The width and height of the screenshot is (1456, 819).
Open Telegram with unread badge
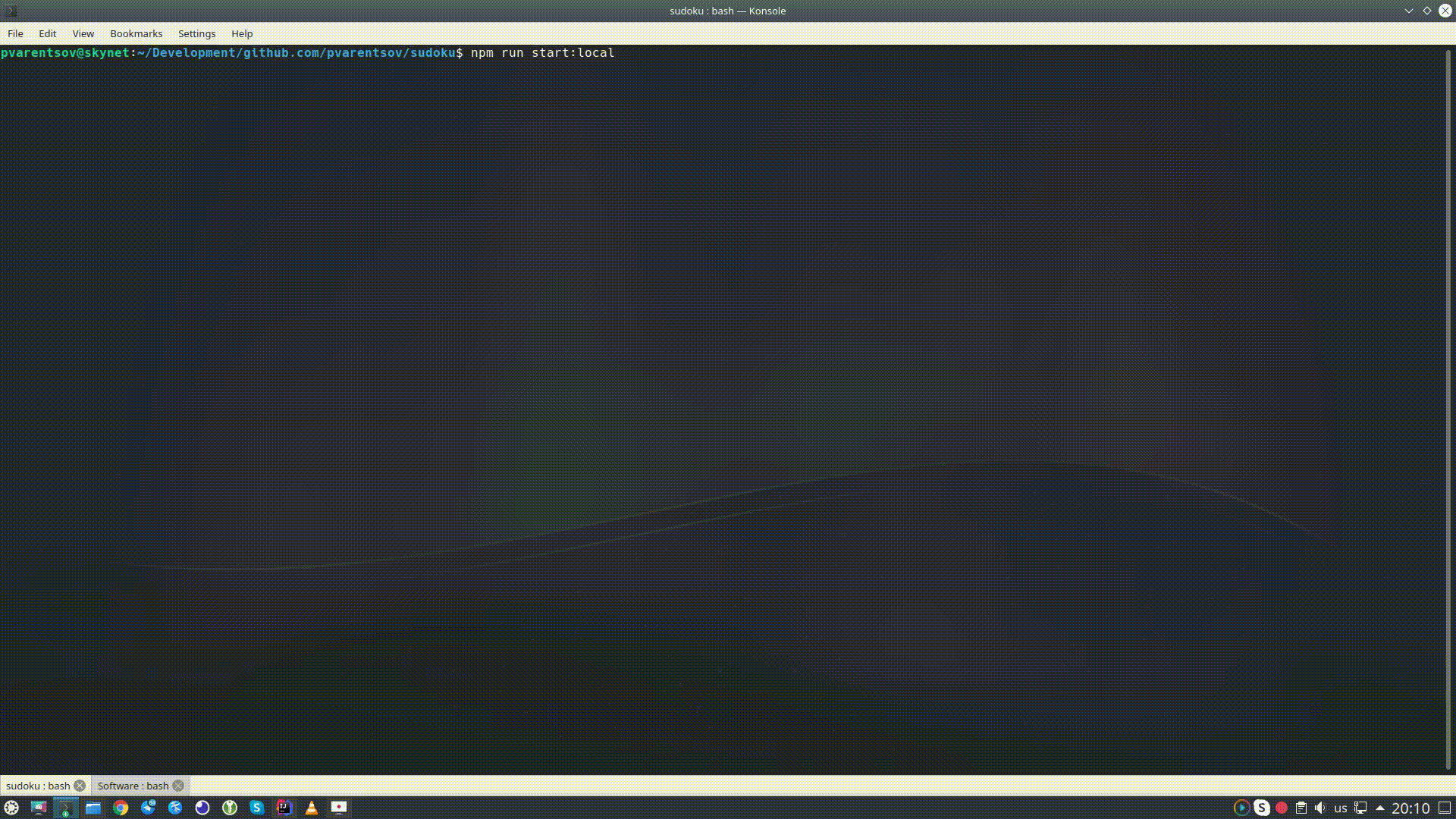(x=148, y=808)
